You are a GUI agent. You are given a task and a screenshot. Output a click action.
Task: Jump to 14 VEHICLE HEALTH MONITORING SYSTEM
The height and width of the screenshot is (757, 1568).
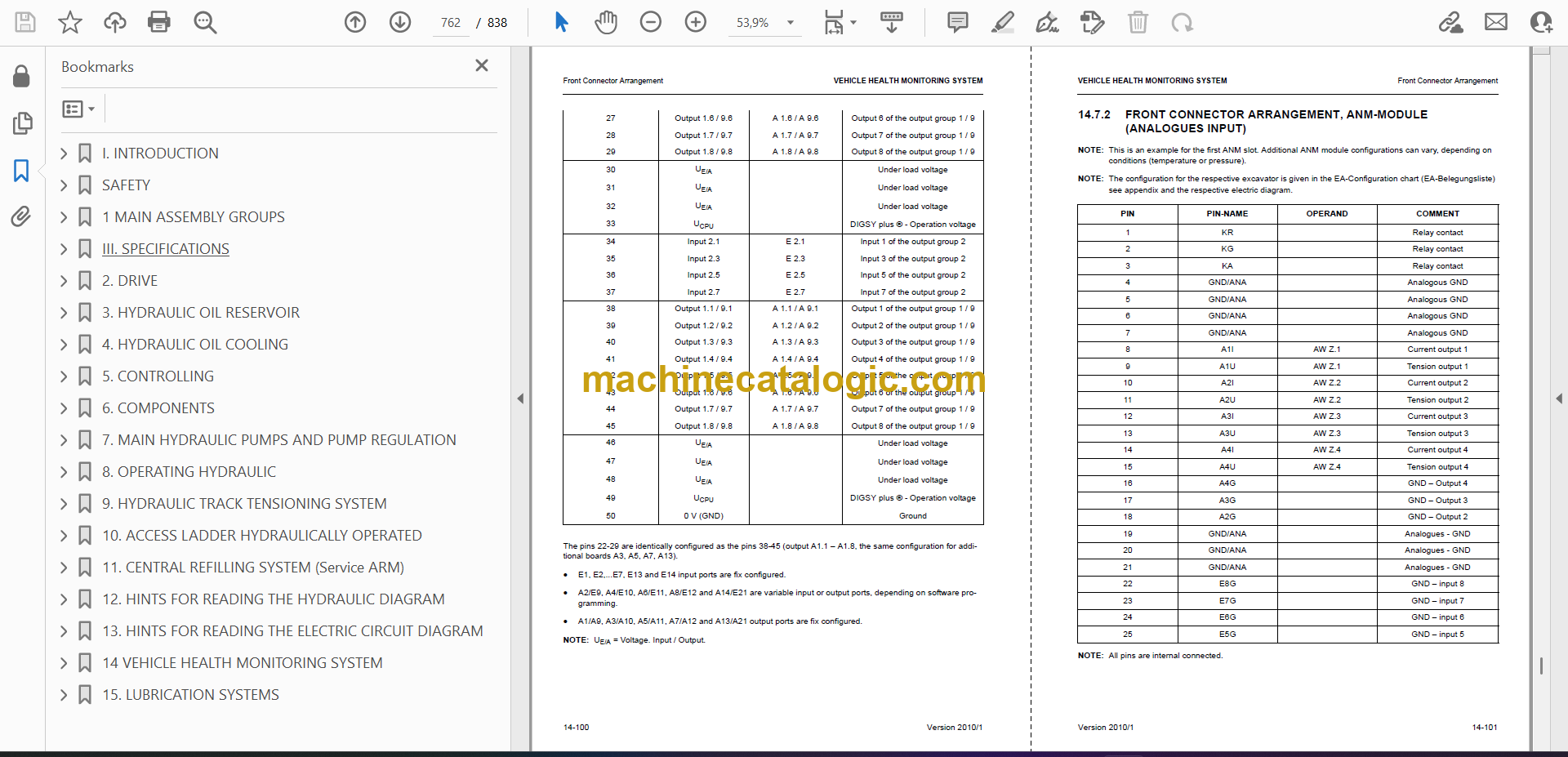pyautogui.click(x=243, y=663)
